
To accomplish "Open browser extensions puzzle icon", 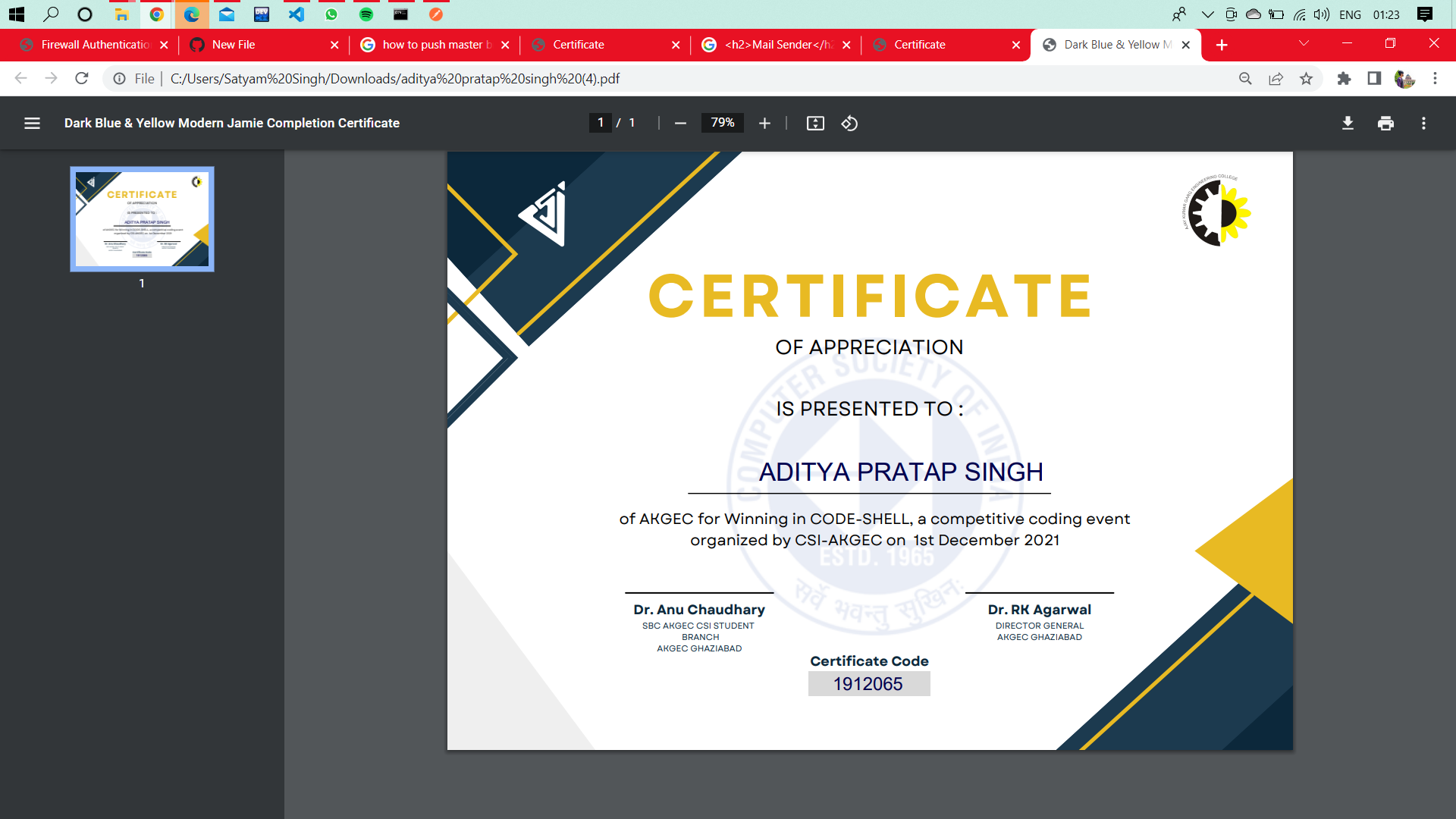I will [x=1344, y=78].
